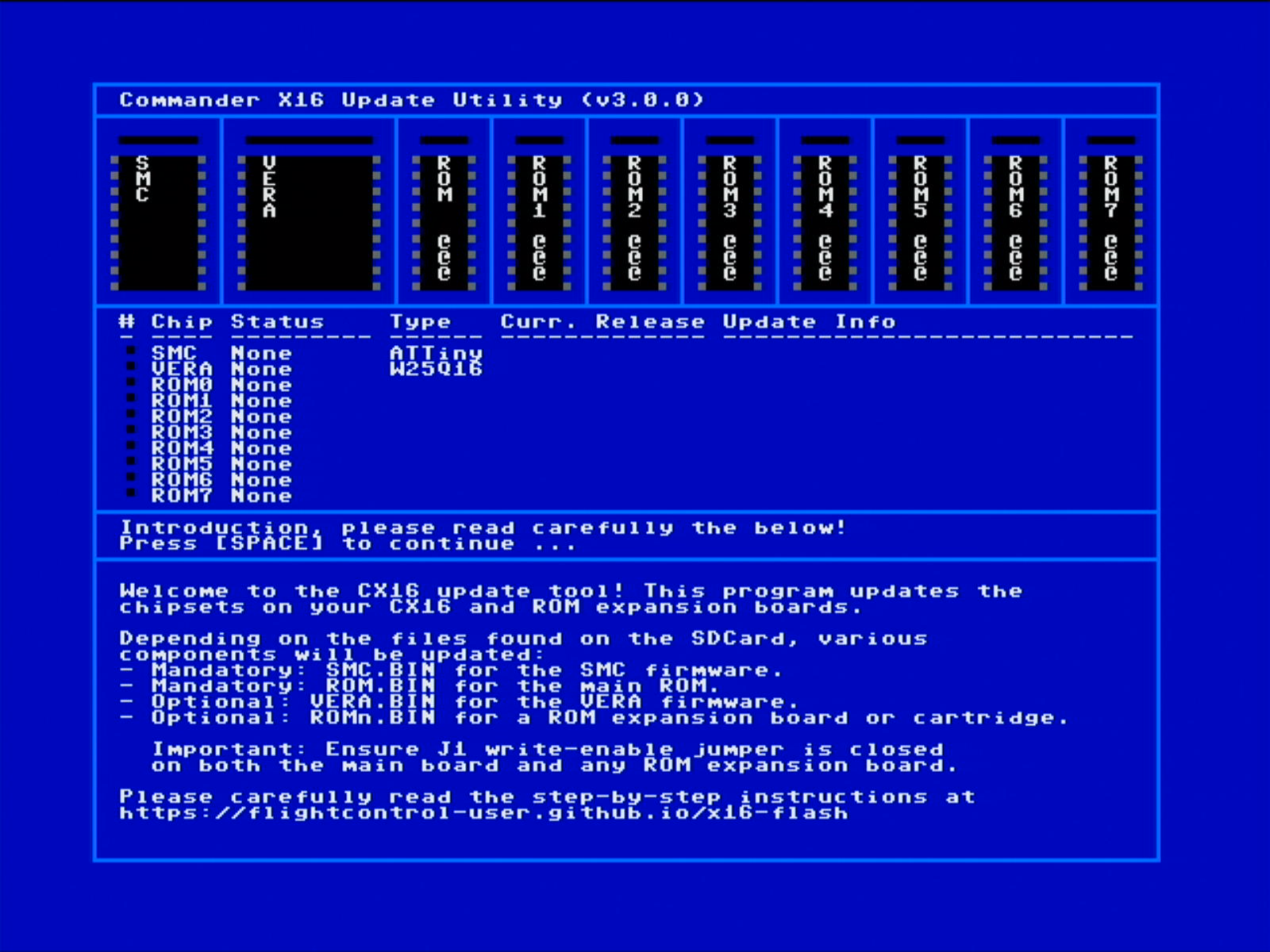This screenshot has height=952, width=1270.
Task: Click the status indicator beside ROM2 row
Action: point(131,414)
